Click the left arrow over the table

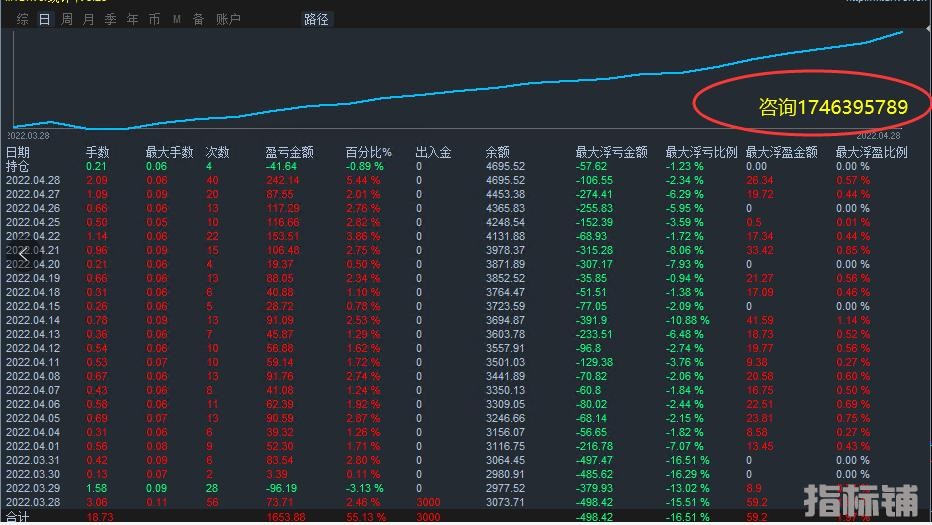click(x=22, y=255)
